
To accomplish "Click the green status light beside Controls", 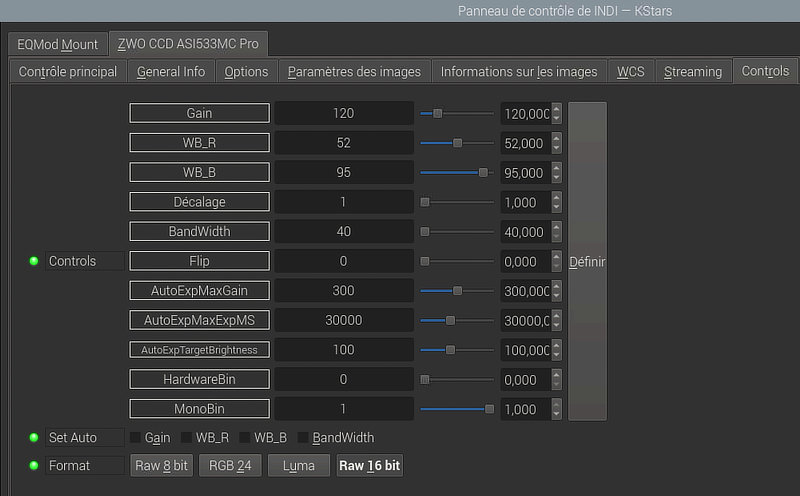I will coord(34,261).
